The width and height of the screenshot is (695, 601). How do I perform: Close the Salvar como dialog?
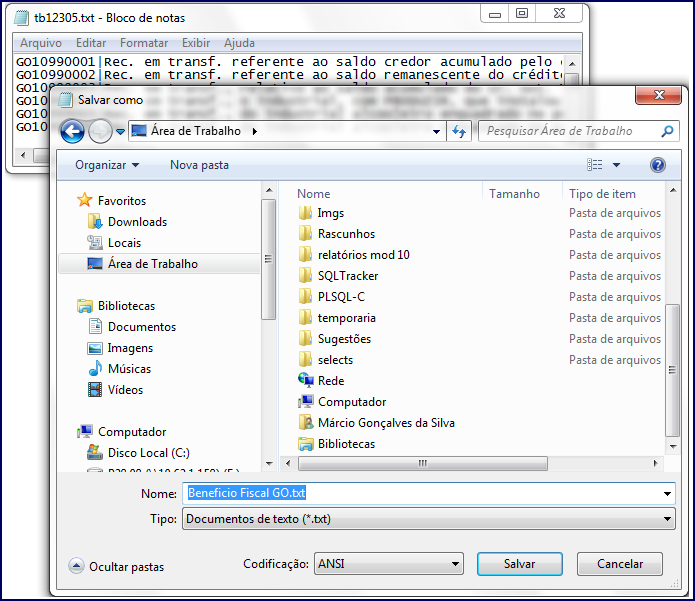coord(659,95)
